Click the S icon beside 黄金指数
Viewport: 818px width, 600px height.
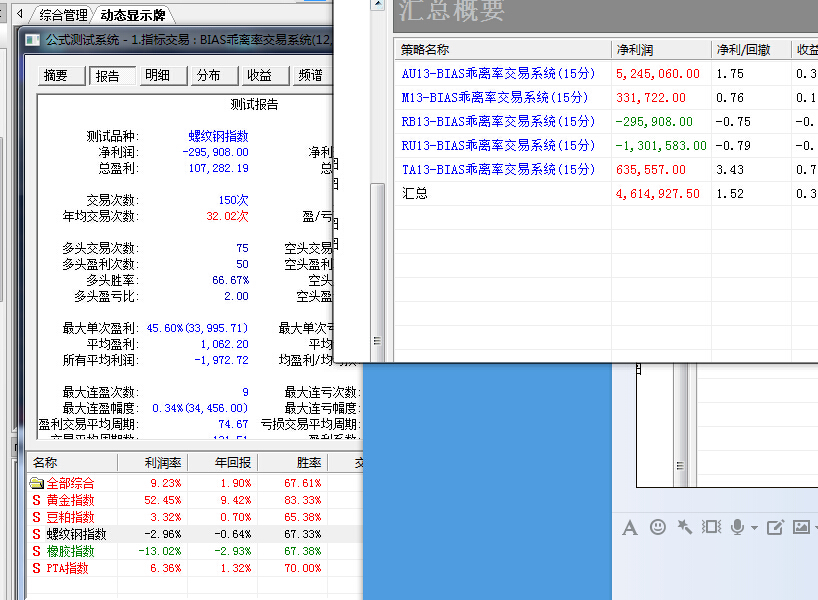pyautogui.click(x=36, y=500)
